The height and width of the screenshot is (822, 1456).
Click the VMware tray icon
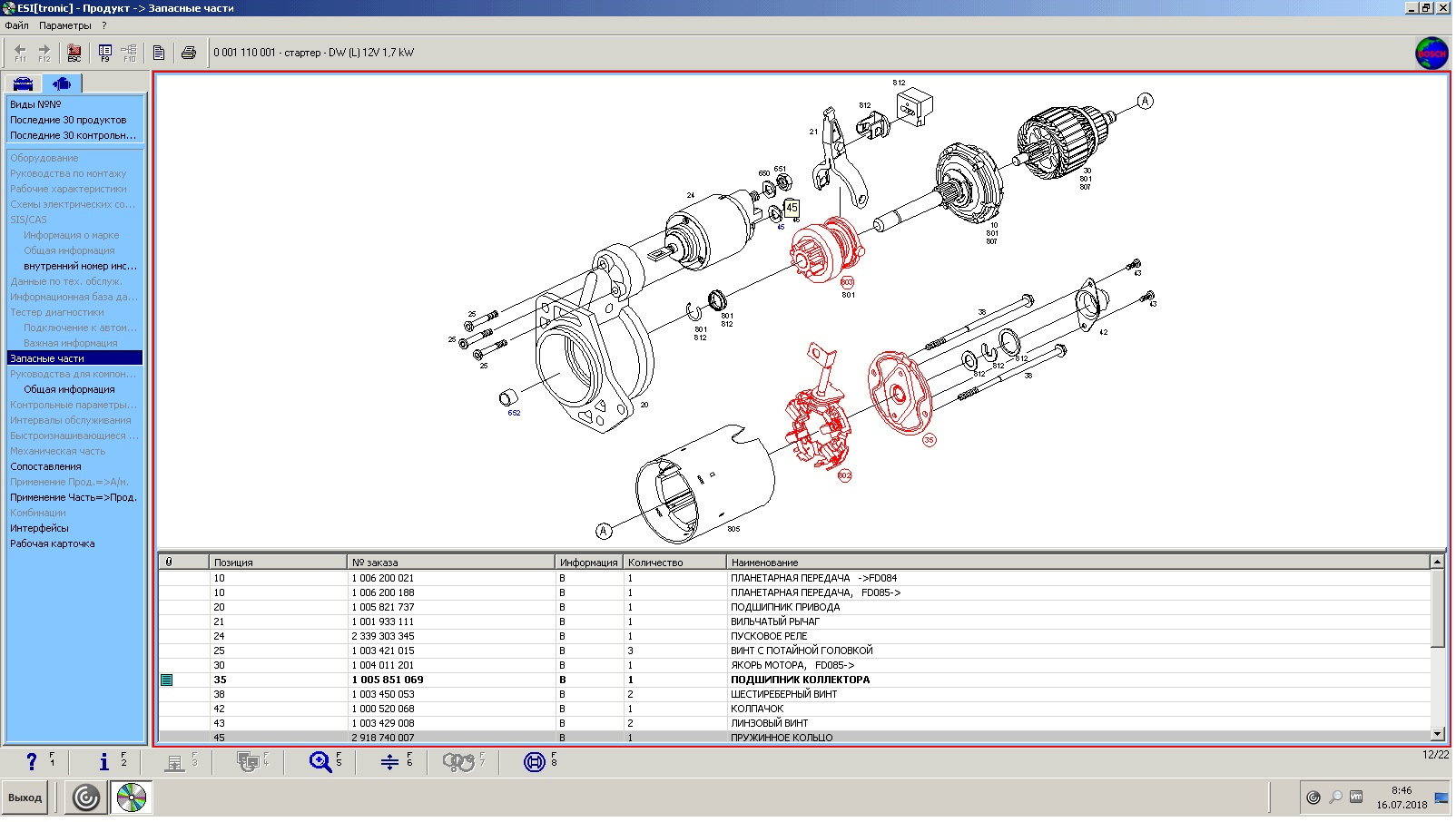1356,798
